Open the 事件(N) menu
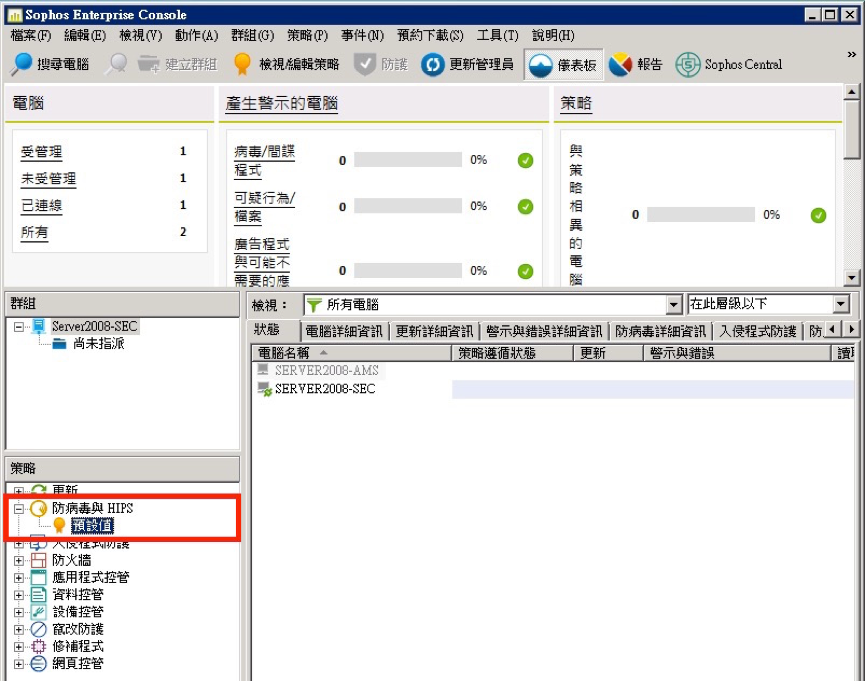This screenshot has width=865, height=681. point(362,35)
